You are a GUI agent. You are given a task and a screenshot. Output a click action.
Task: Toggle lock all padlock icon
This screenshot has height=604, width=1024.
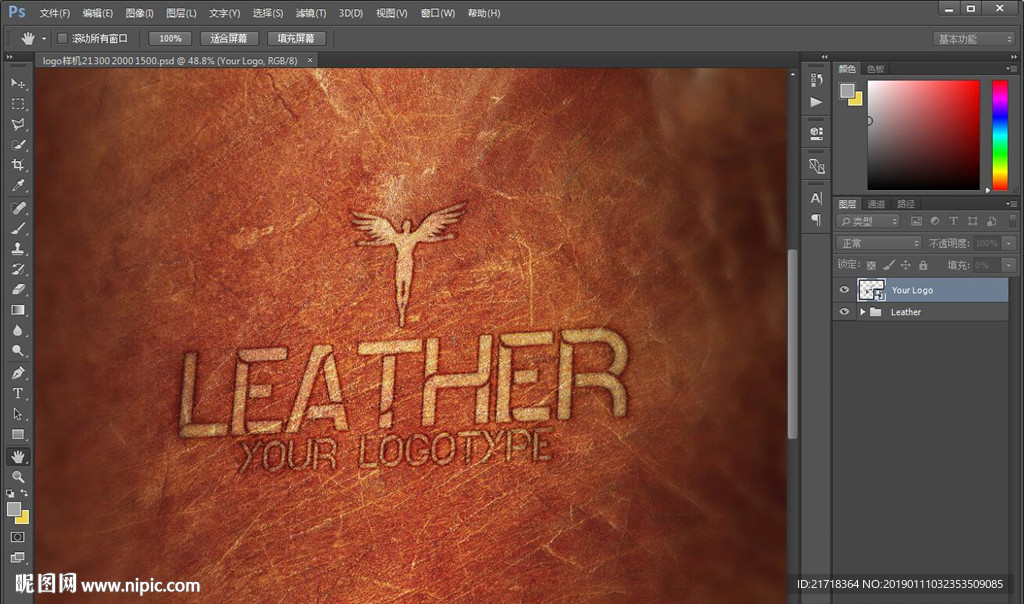[923, 265]
